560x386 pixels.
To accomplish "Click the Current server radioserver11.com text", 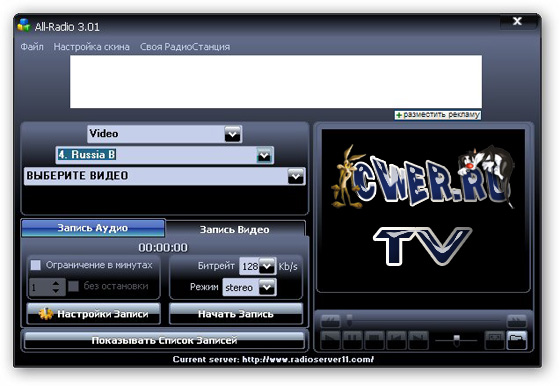I will pos(273,359).
